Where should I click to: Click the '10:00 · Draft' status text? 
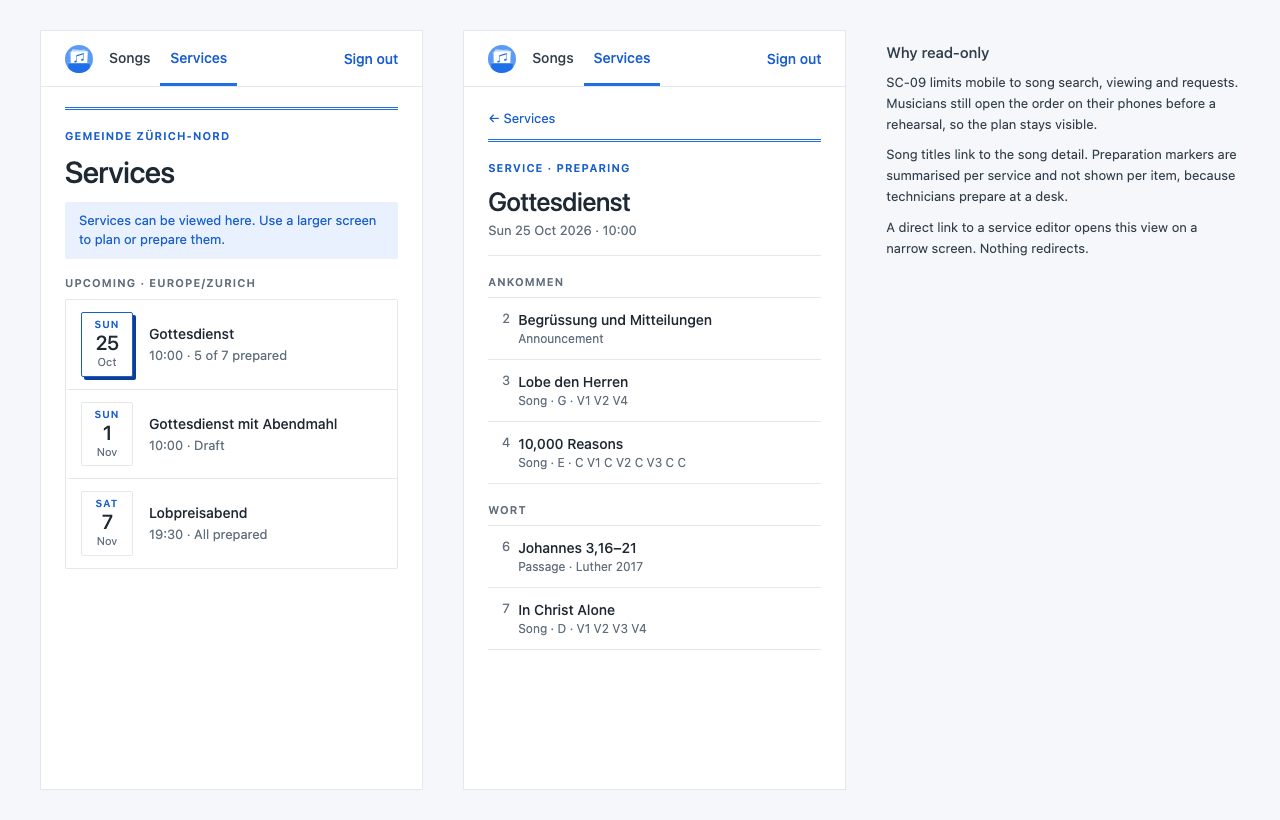click(187, 445)
